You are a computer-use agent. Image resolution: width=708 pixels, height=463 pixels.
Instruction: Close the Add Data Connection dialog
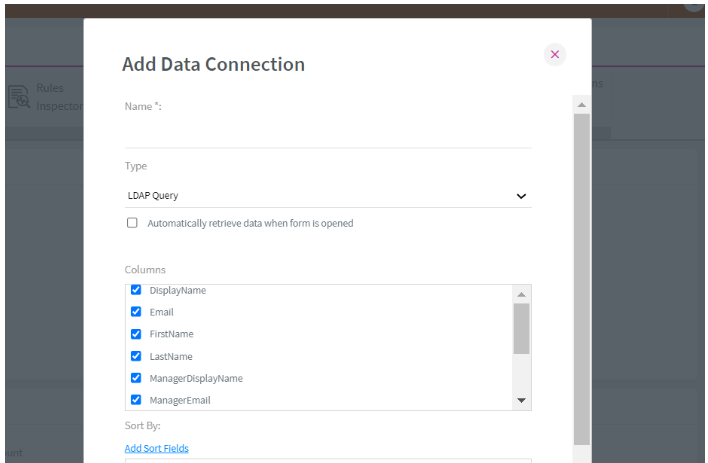pyautogui.click(x=555, y=54)
